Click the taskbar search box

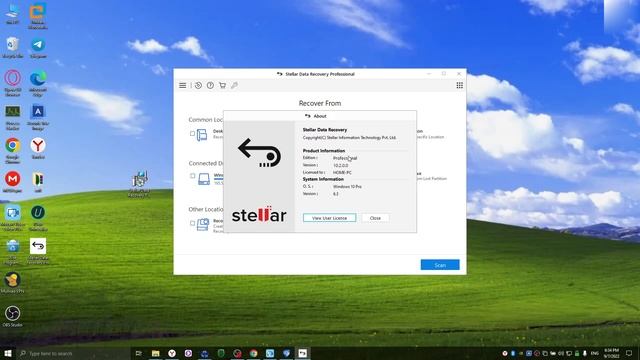(73, 353)
